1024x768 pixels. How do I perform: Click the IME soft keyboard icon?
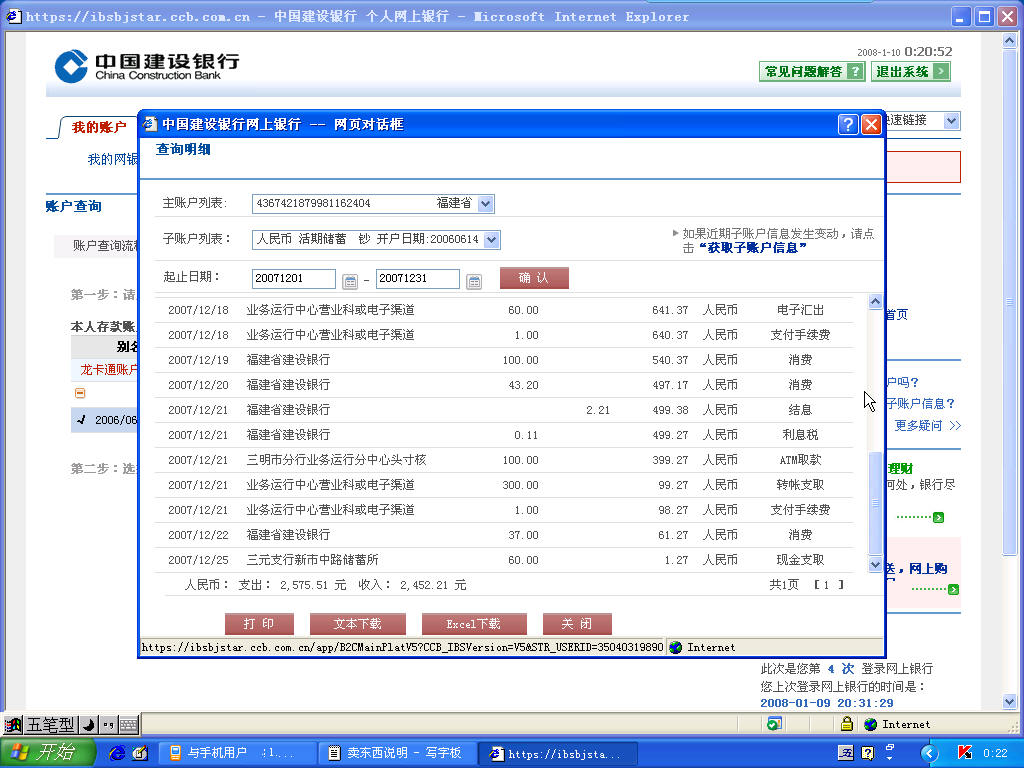[129, 725]
